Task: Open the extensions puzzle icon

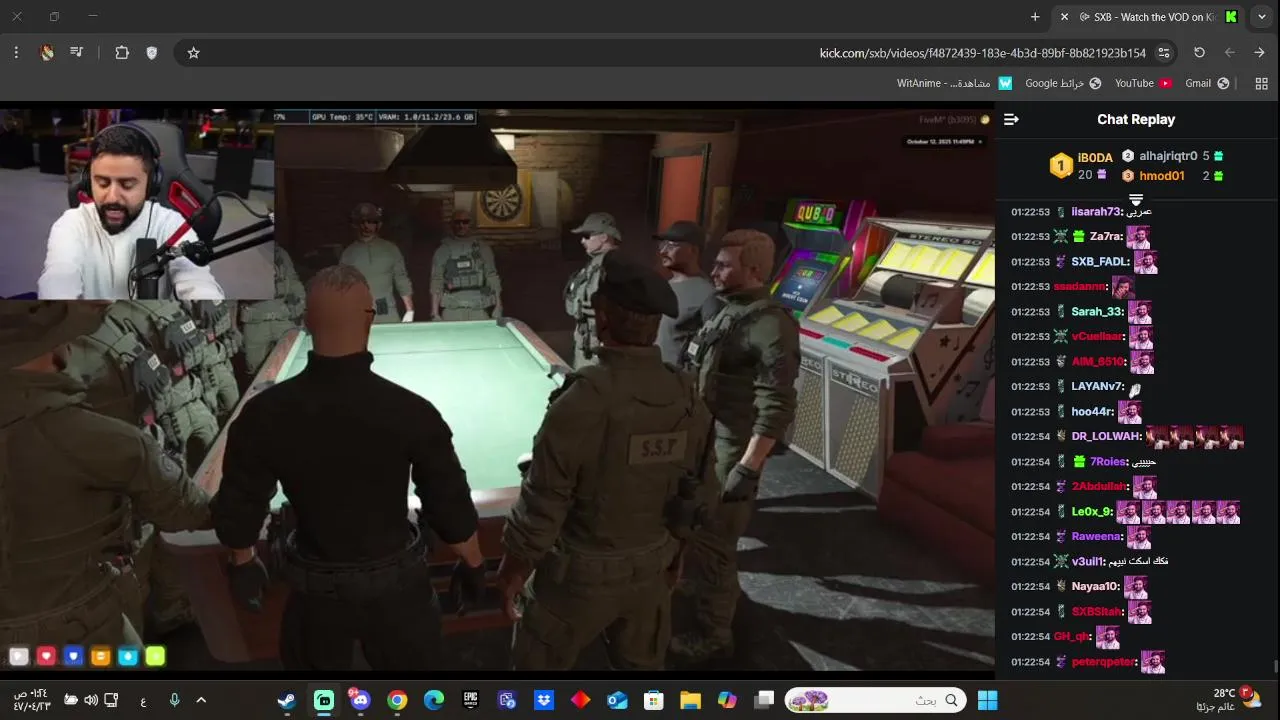Action: pos(122,53)
